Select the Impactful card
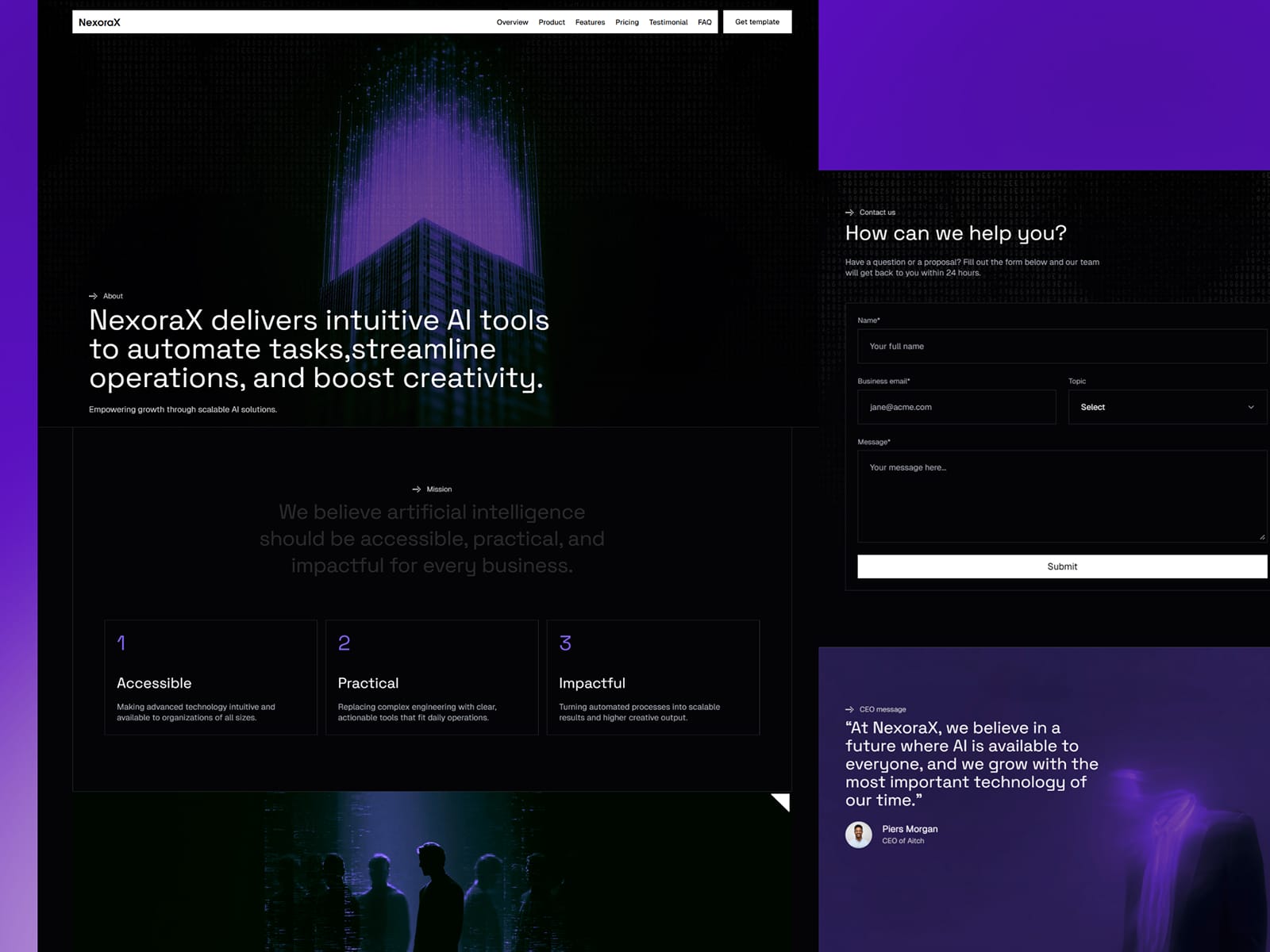 click(653, 678)
